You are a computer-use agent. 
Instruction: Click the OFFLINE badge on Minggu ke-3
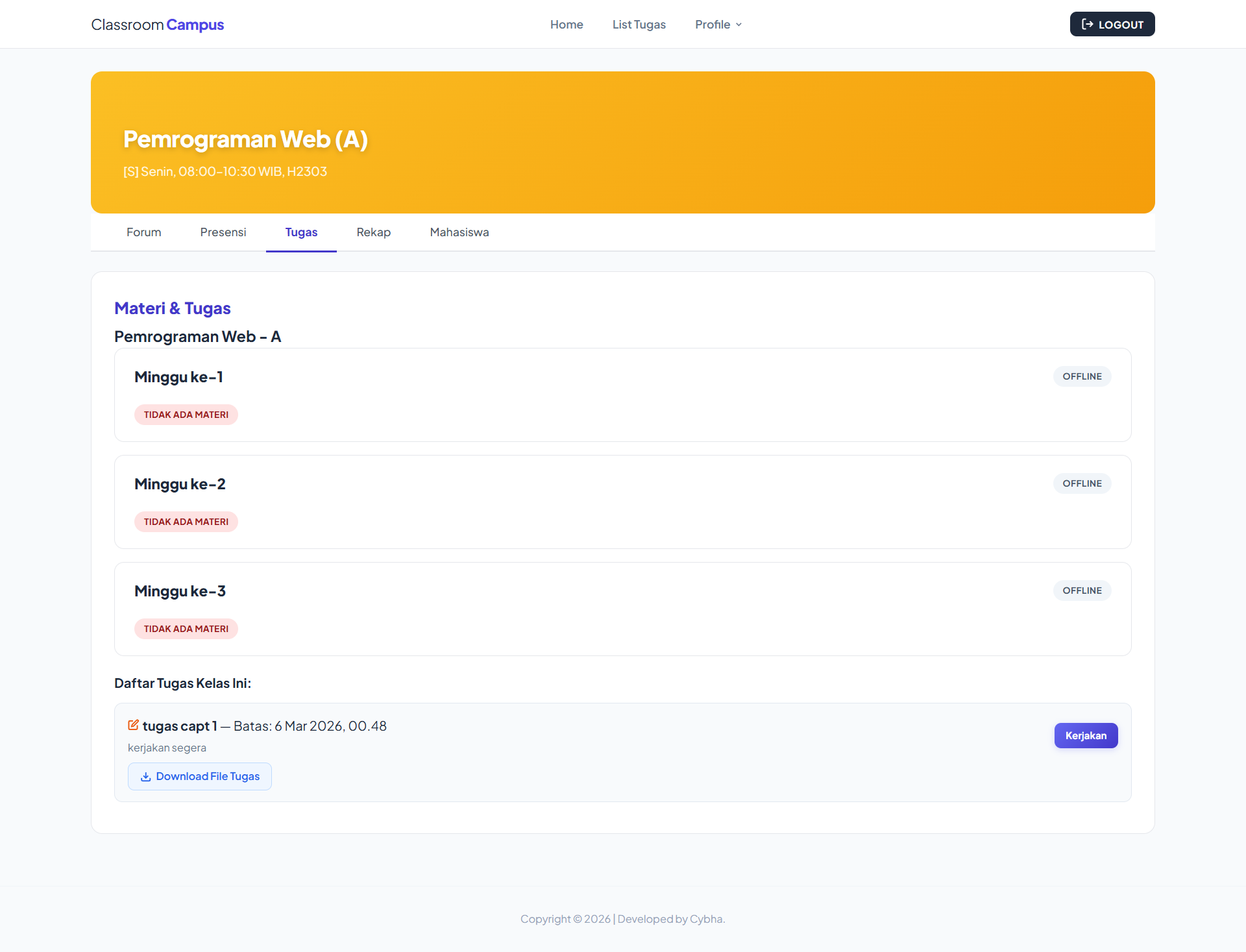pyautogui.click(x=1082, y=591)
